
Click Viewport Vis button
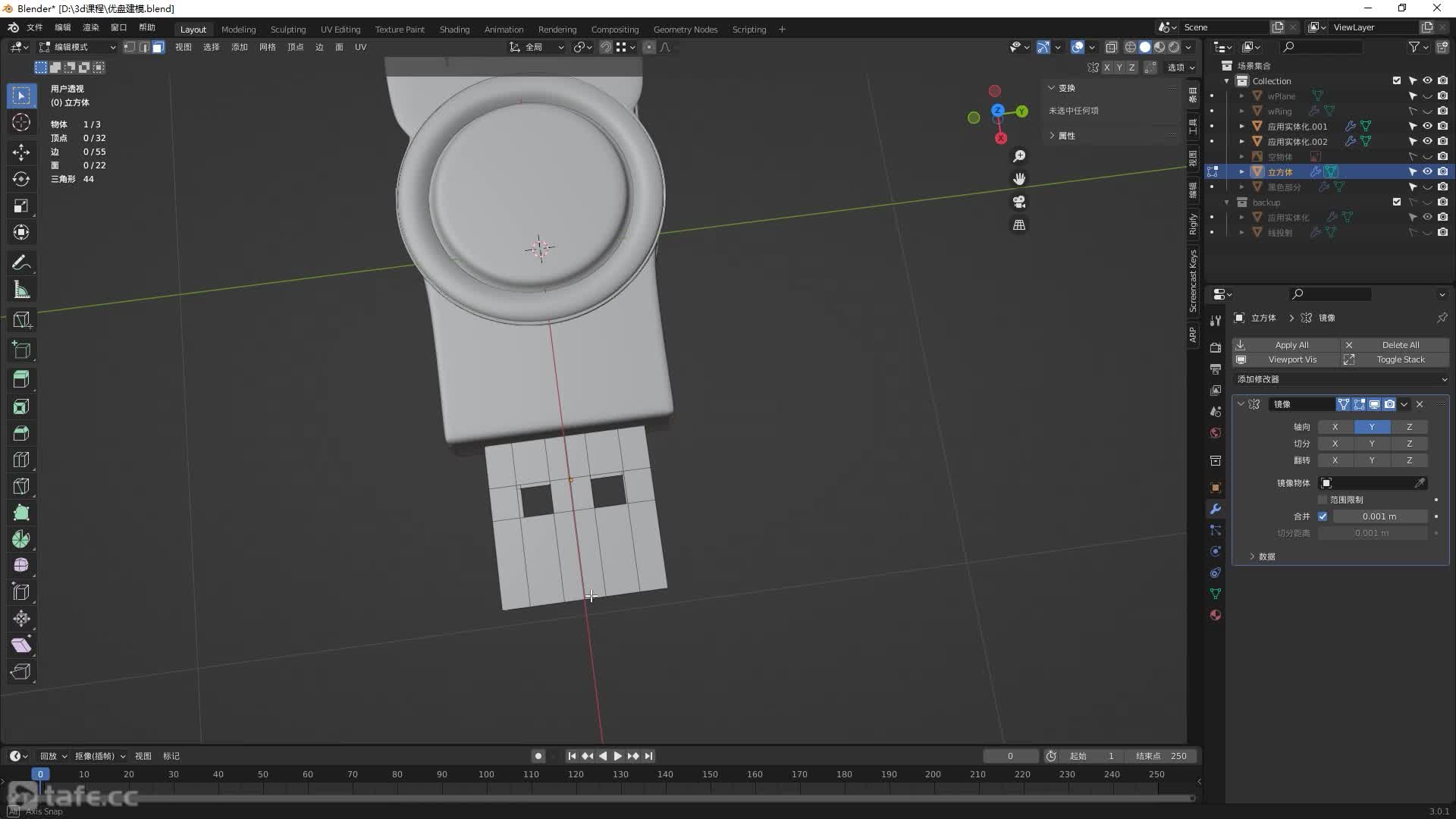click(1285, 359)
